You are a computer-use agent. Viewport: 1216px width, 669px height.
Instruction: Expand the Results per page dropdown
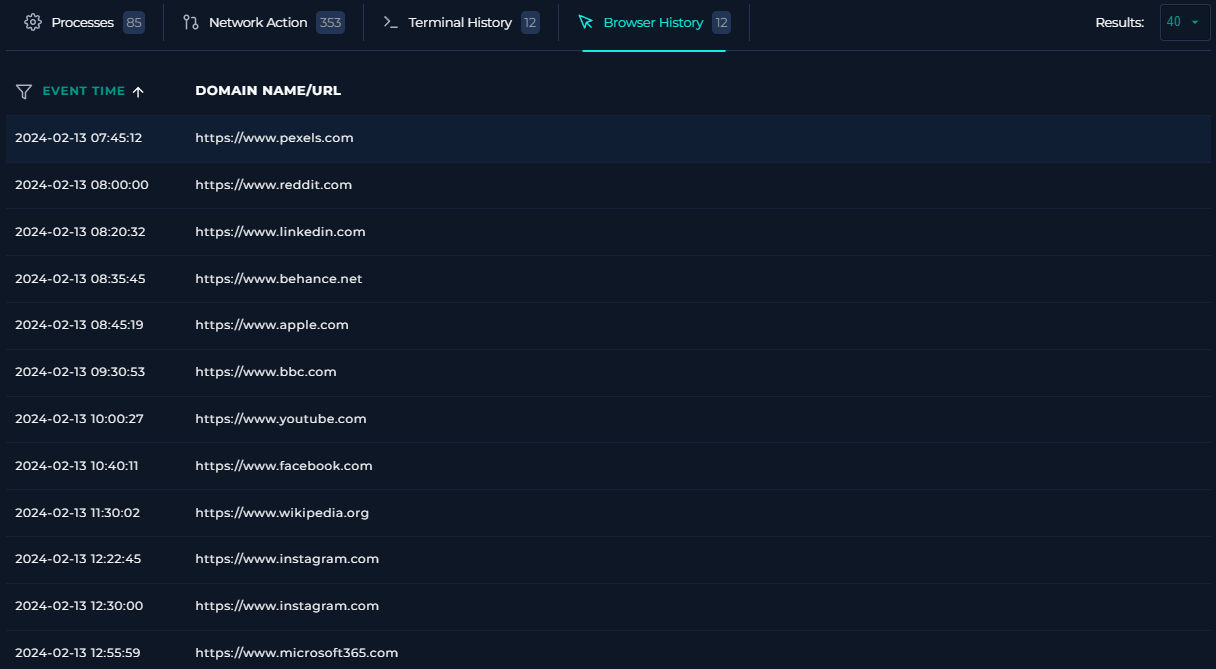[1184, 22]
